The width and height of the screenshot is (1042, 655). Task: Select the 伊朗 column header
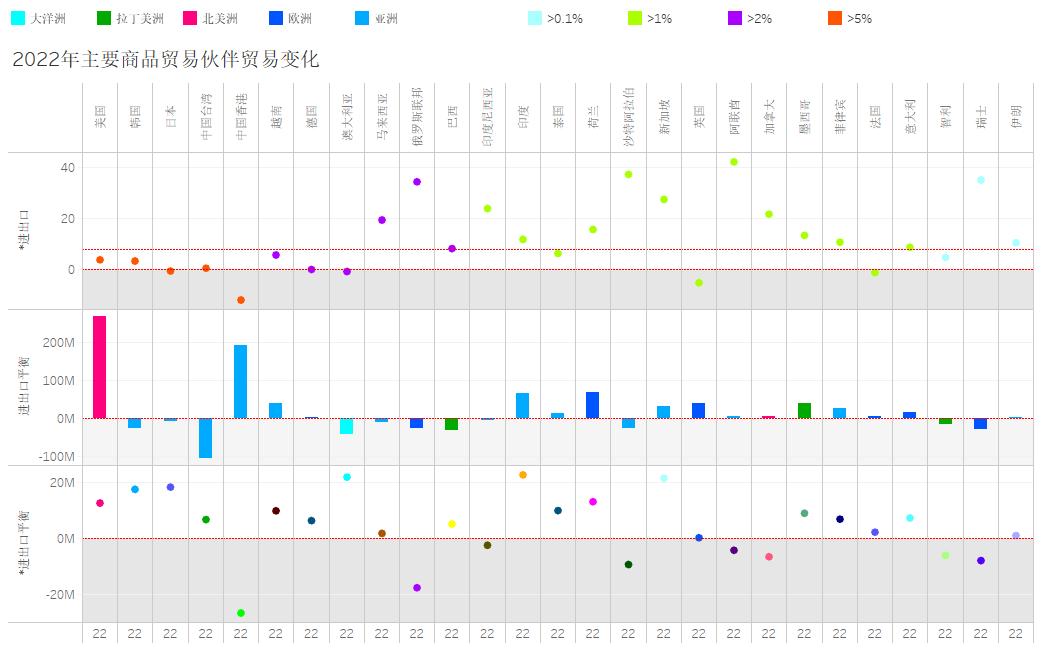(1016, 117)
